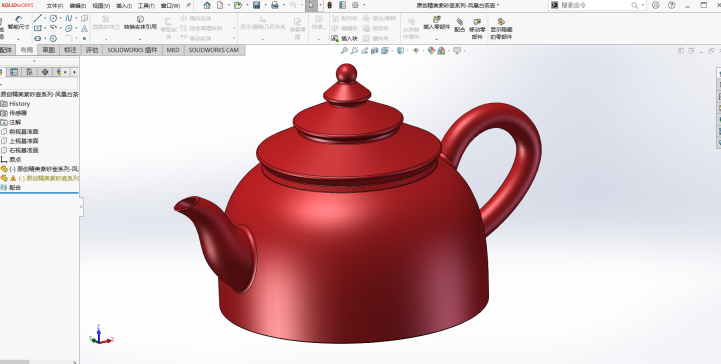
Task: Toggle Hide/Show Items eye icon
Action: tap(416, 51)
